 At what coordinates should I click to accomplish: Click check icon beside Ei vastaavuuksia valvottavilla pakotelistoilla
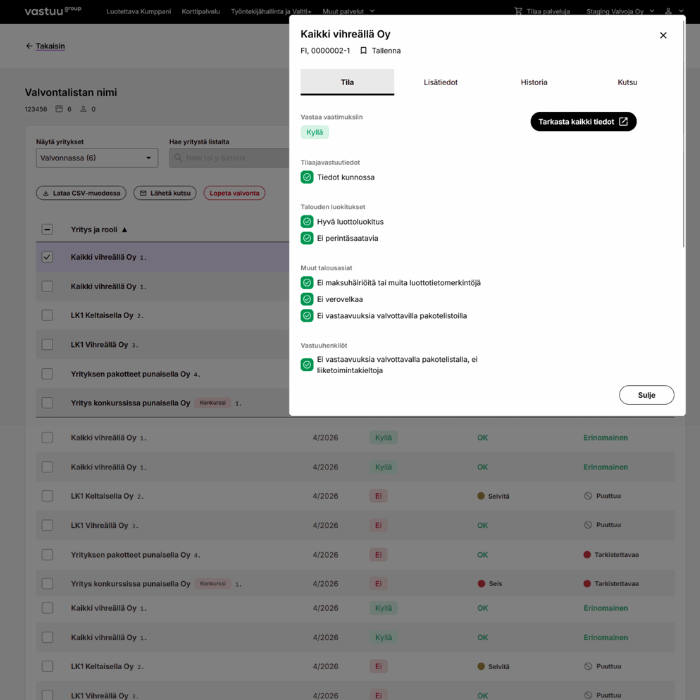click(x=307, y=316)
